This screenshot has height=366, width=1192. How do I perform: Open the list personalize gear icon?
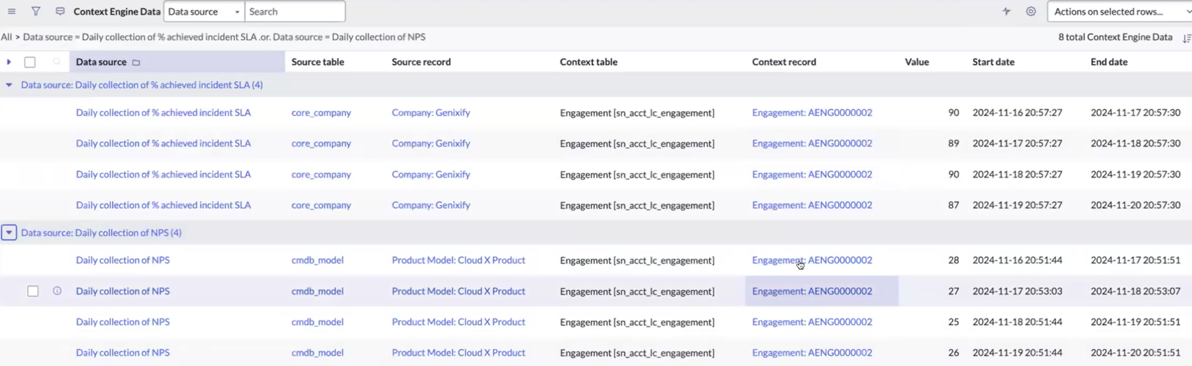1031,11
